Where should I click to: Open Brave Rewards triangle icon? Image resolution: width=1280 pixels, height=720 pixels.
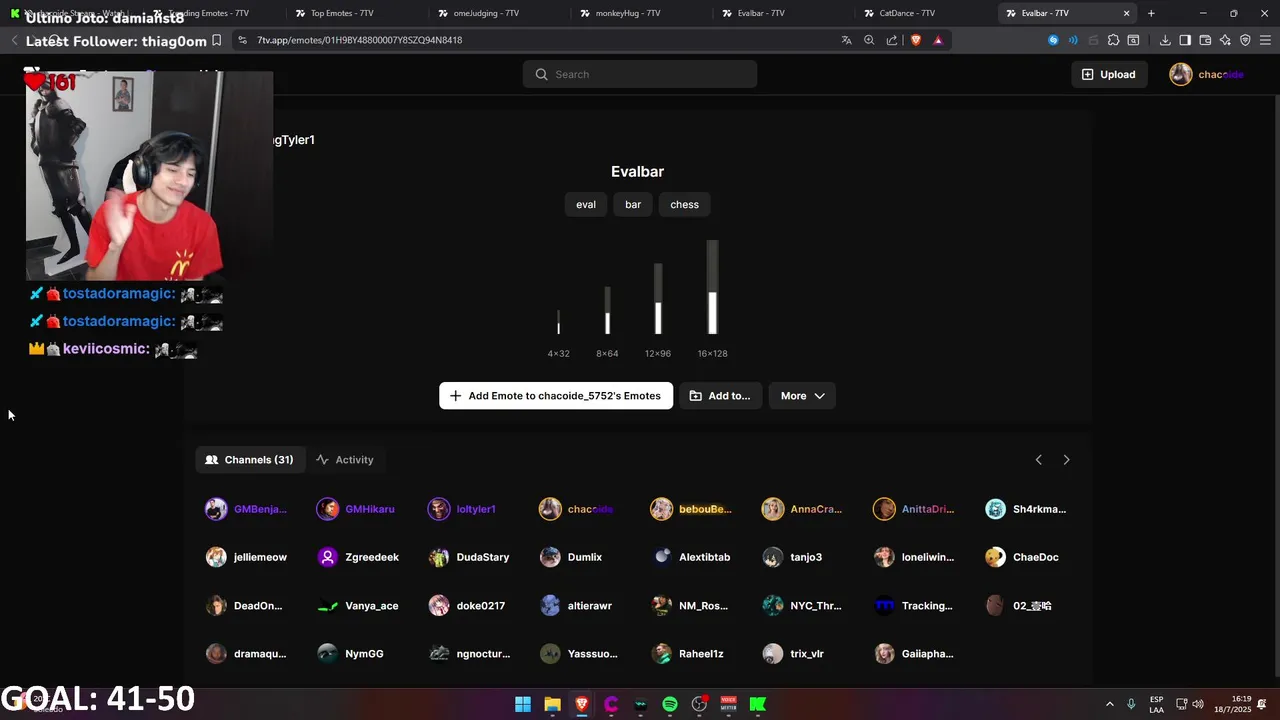(x=938, y=40)
